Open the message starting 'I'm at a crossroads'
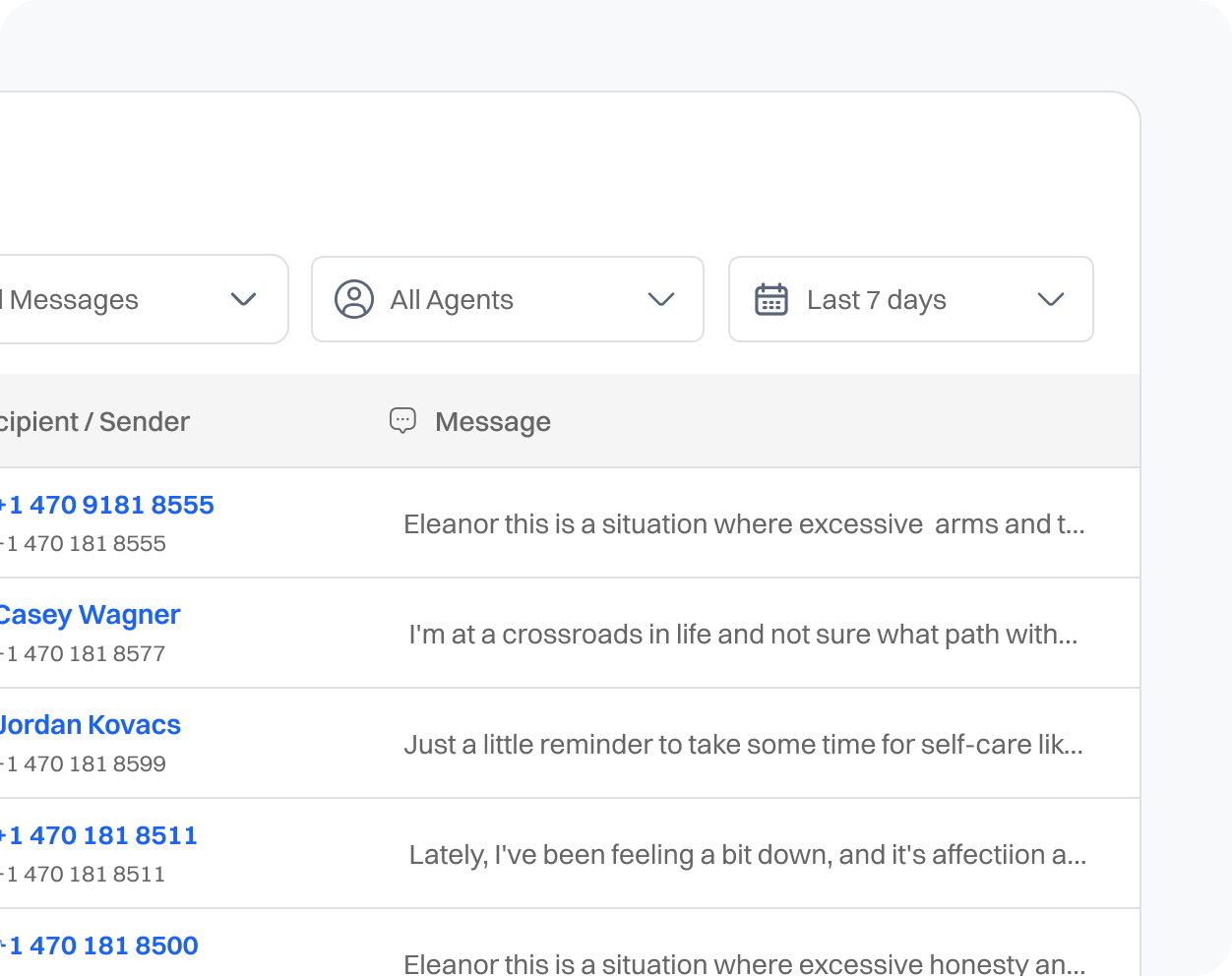Screen dimensions: 1232x976 coord(744,634)
